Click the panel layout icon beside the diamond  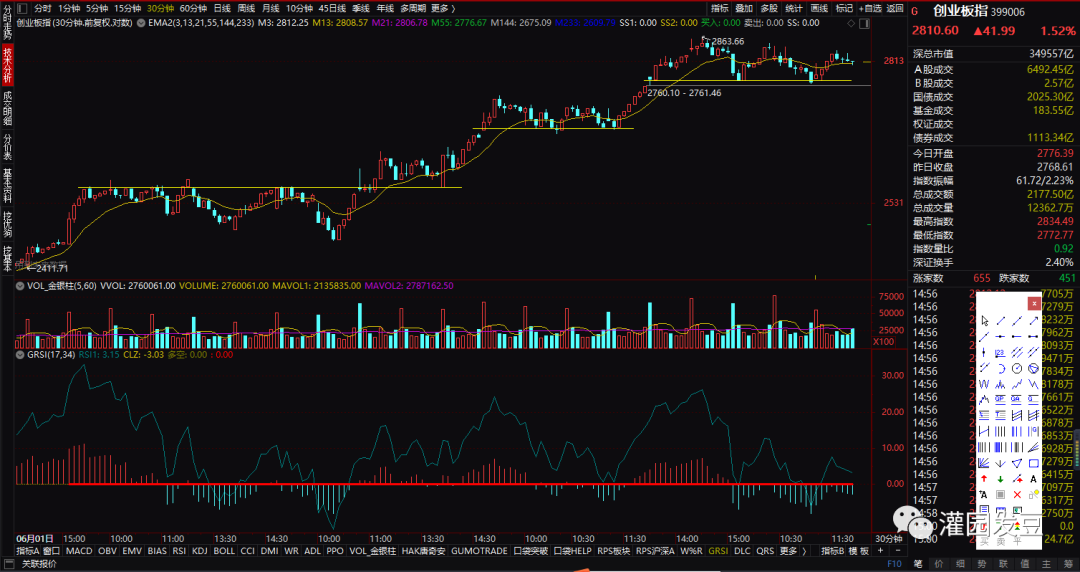point(865,23)
